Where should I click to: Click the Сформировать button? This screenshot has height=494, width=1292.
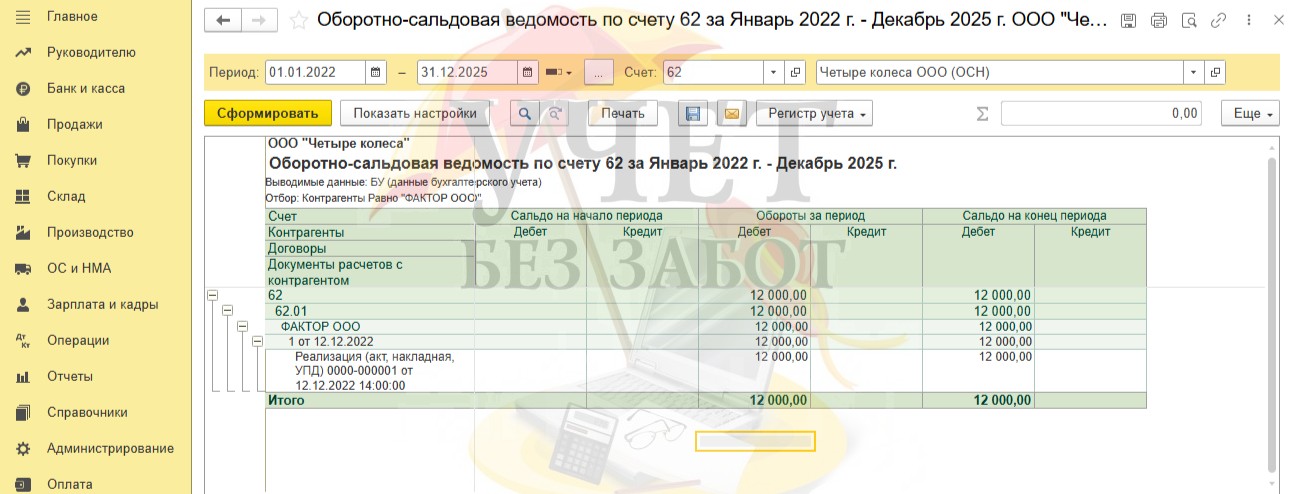(267, 114)
